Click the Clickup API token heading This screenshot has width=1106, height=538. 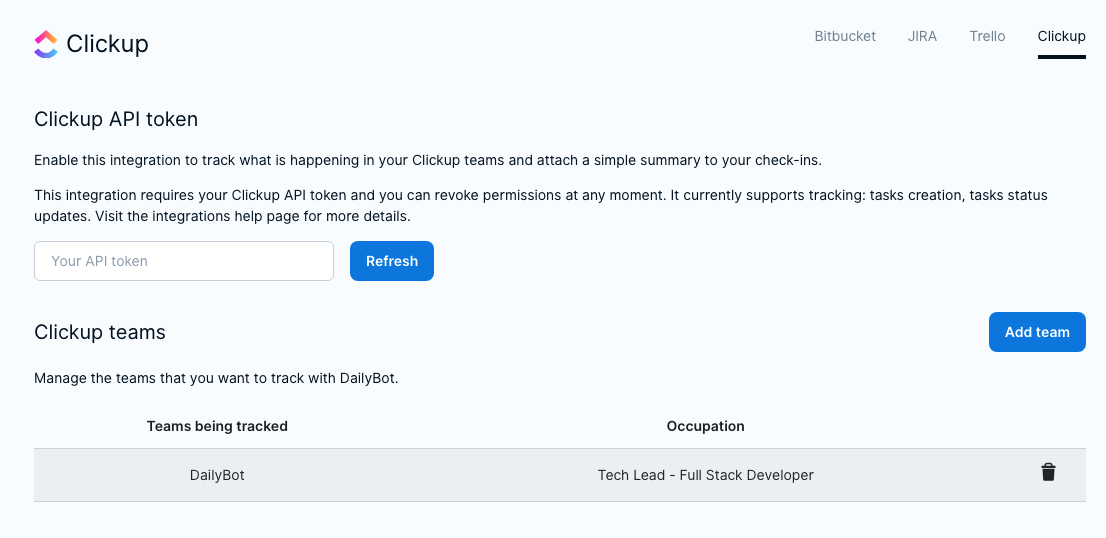click(x=116, y=119)
